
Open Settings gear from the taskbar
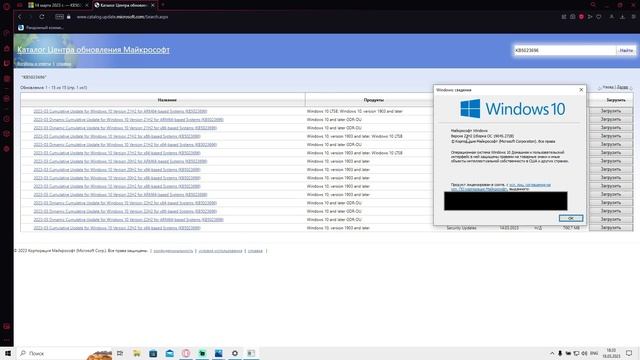(235, 353)
